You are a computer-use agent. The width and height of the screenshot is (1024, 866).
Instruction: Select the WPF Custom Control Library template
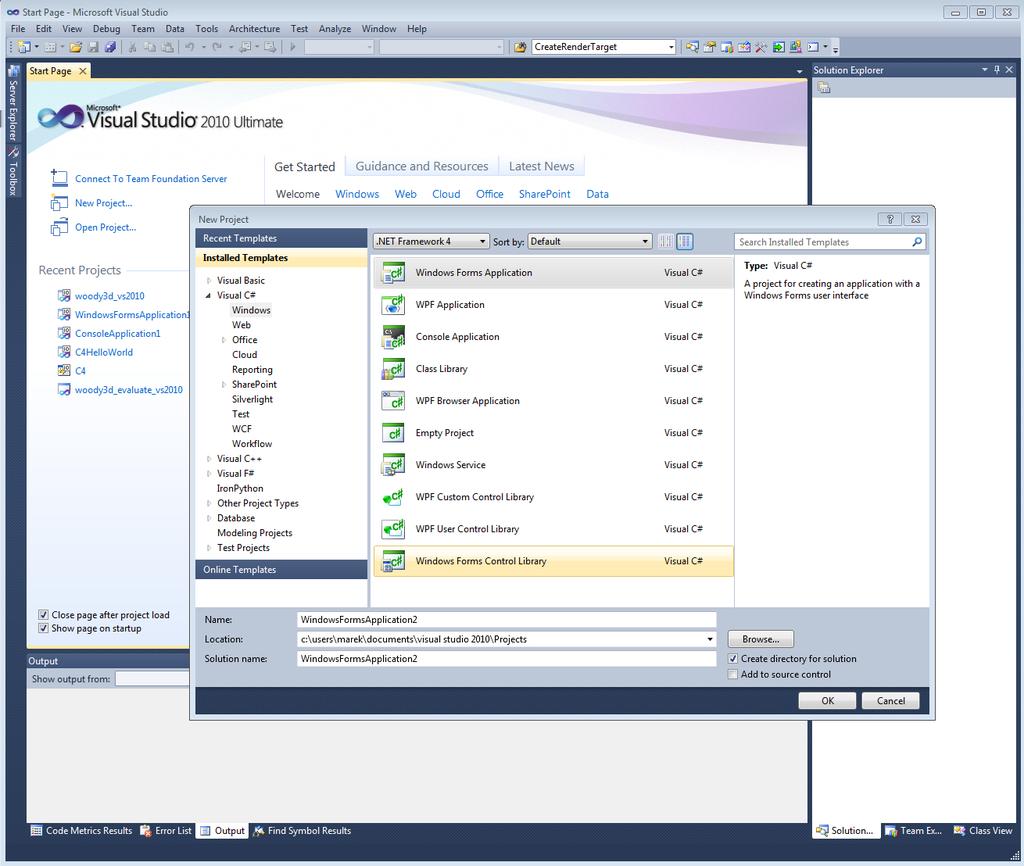(553, 497)
